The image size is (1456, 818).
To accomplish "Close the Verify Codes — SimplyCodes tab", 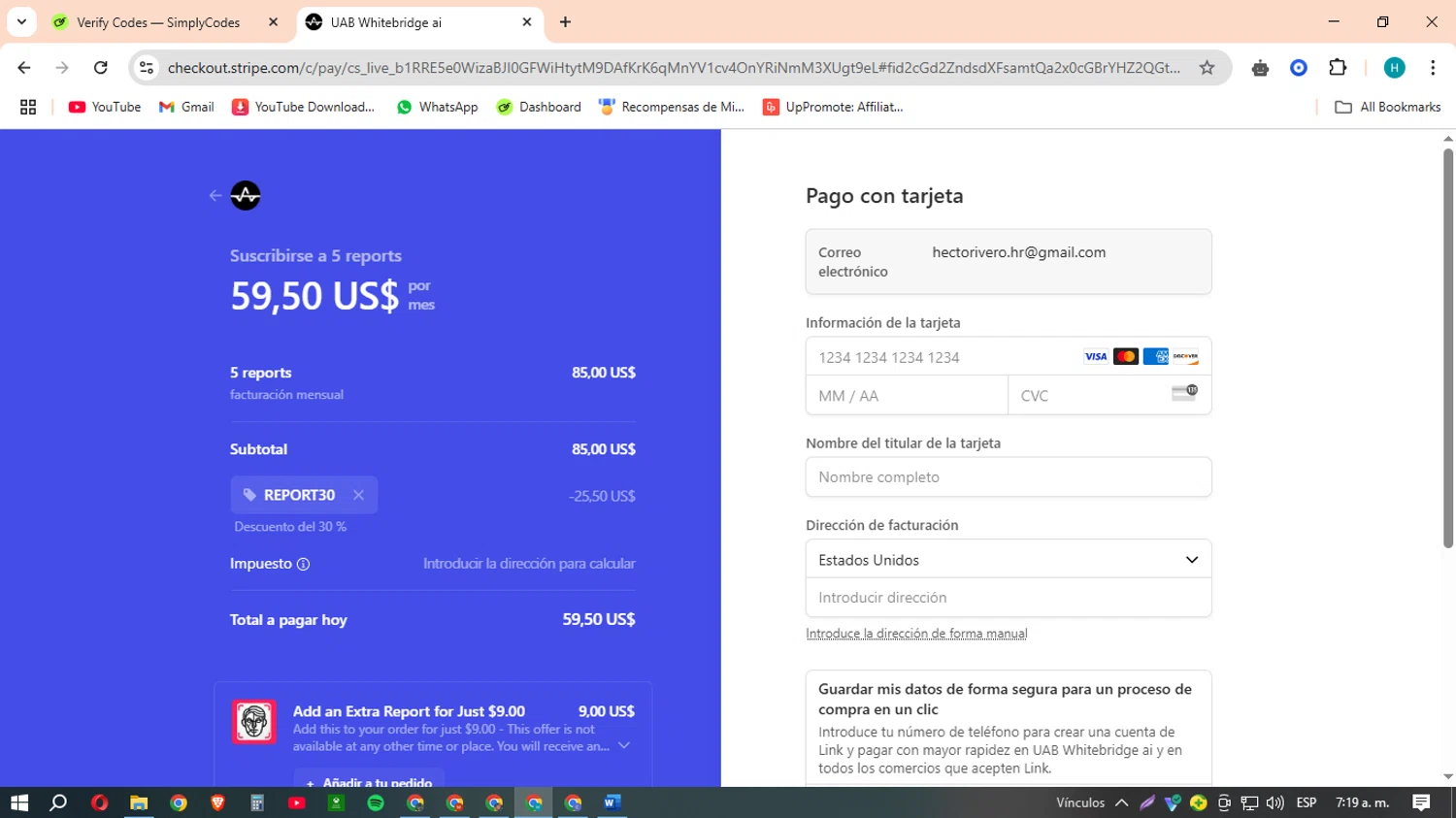I will click(x=273, y=22).
